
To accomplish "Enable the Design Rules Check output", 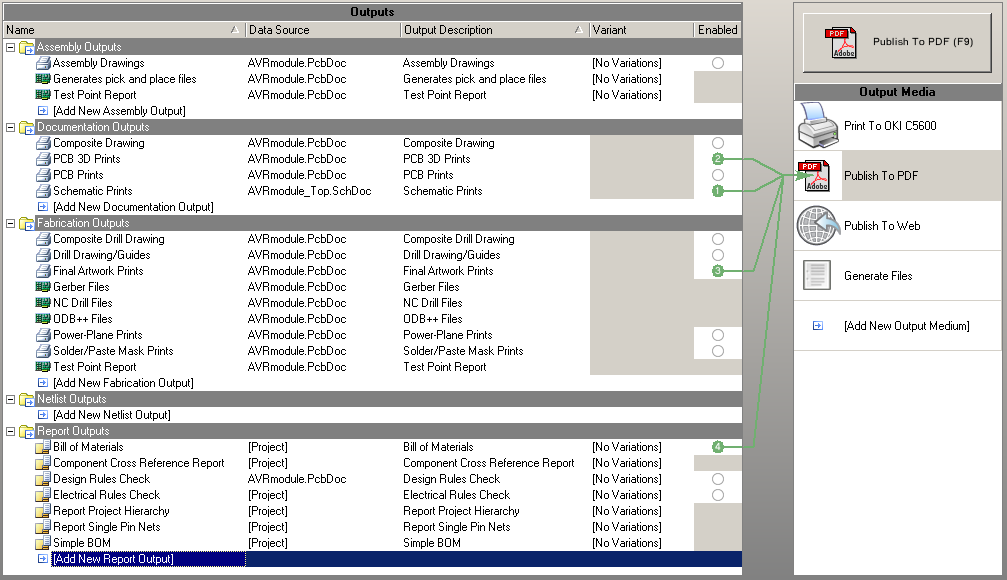I will 718,479.
